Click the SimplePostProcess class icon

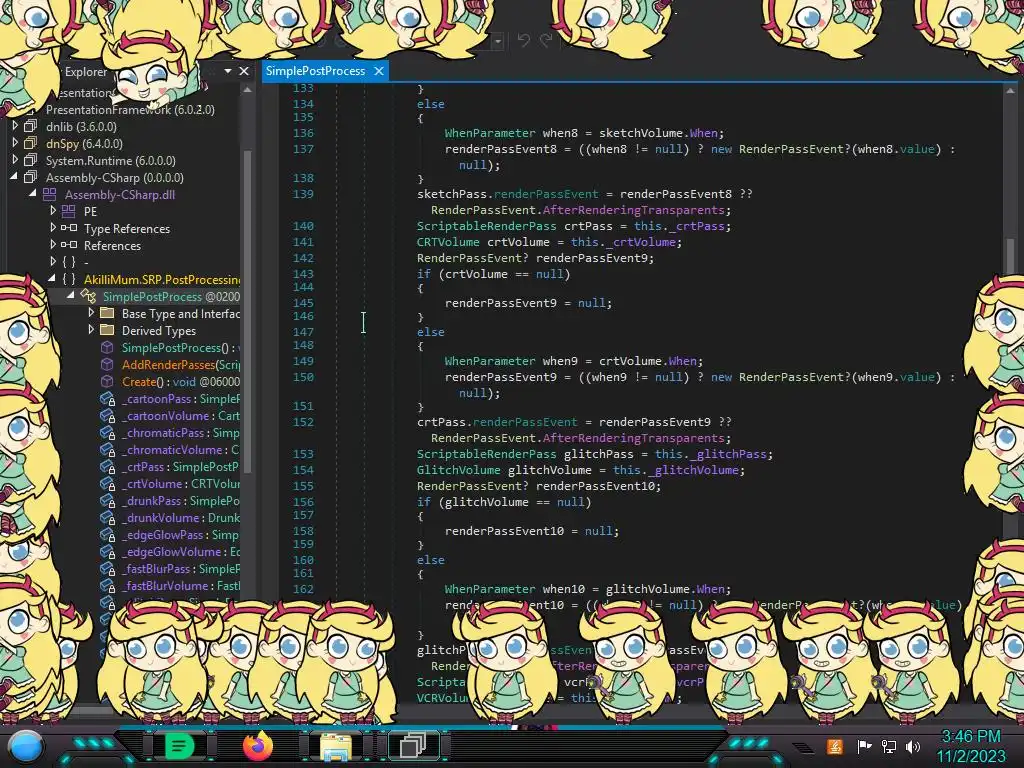click(x=88, y=296)
